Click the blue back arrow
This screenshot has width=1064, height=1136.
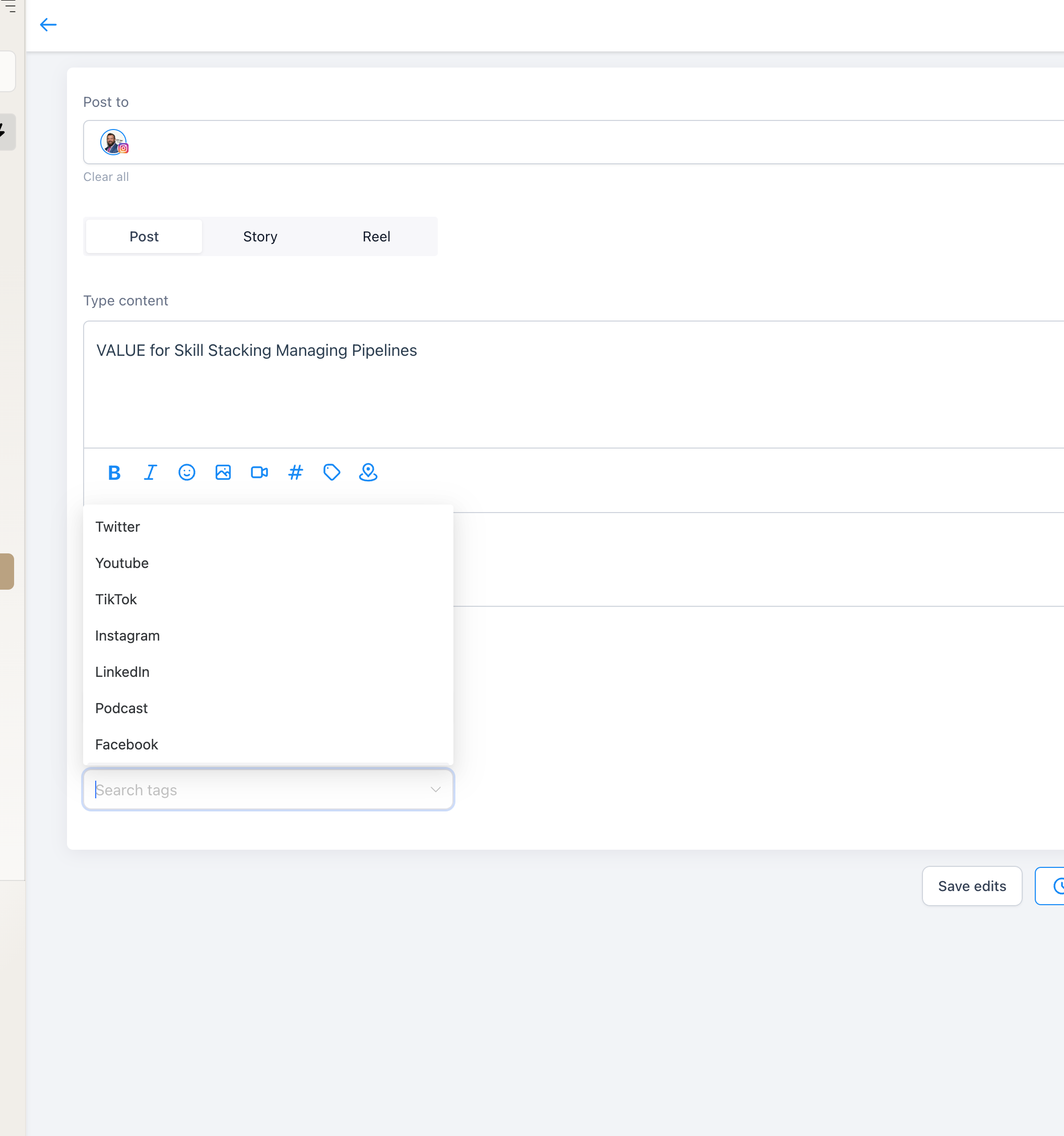pos(48,25)
